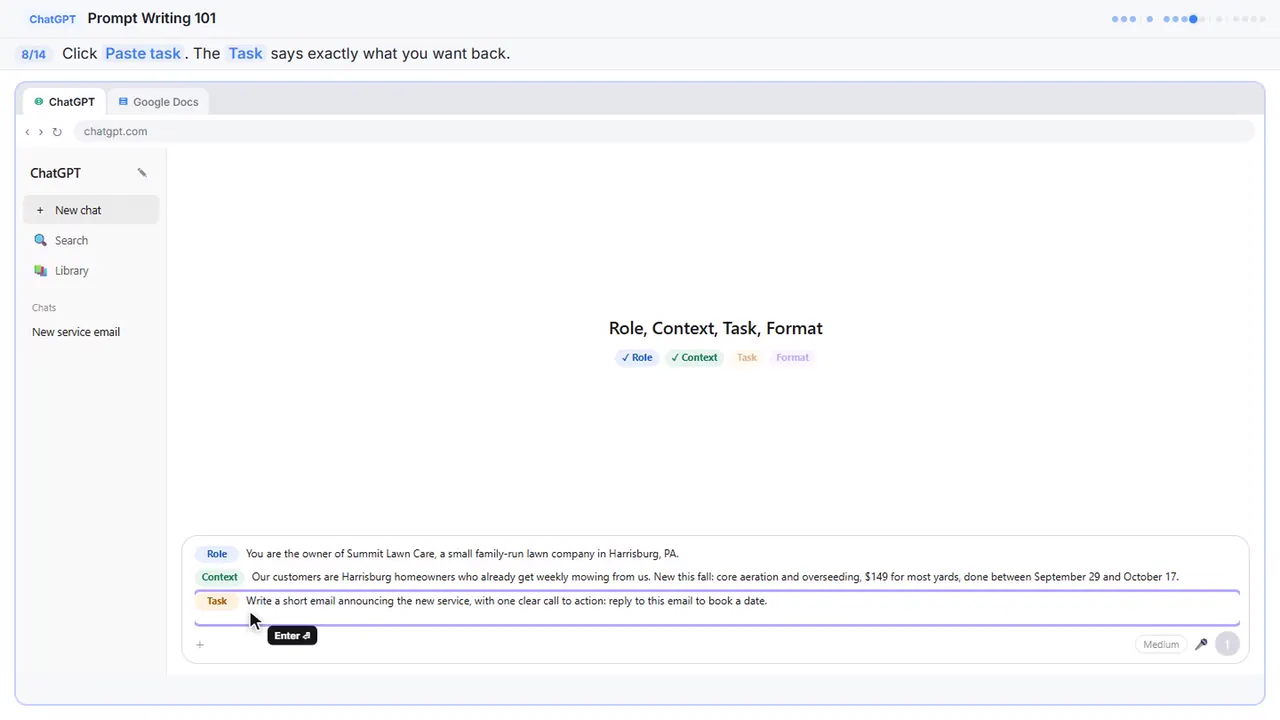
Task: Click the 'Chats' section label in sidebar
Action: 44,308
